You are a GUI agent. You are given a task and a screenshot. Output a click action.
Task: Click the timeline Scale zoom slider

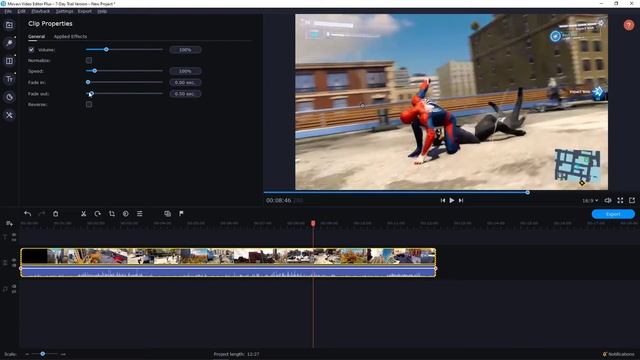tap(42, 354)
